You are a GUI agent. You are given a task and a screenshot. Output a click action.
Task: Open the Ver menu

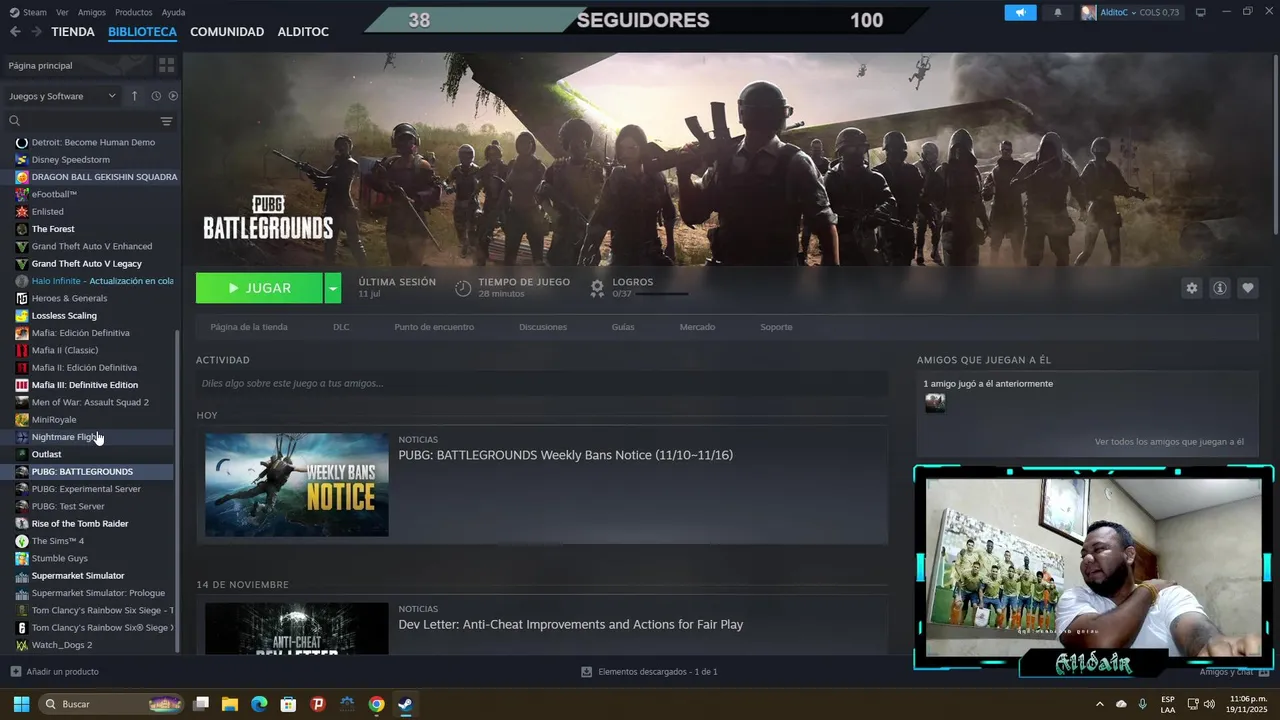point(62,12)
